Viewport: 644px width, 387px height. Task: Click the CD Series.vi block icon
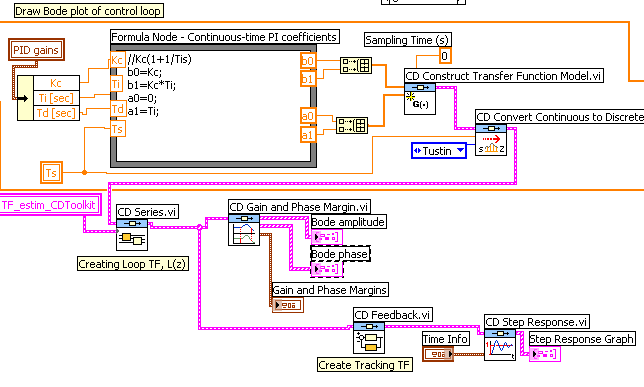[132, 235]
